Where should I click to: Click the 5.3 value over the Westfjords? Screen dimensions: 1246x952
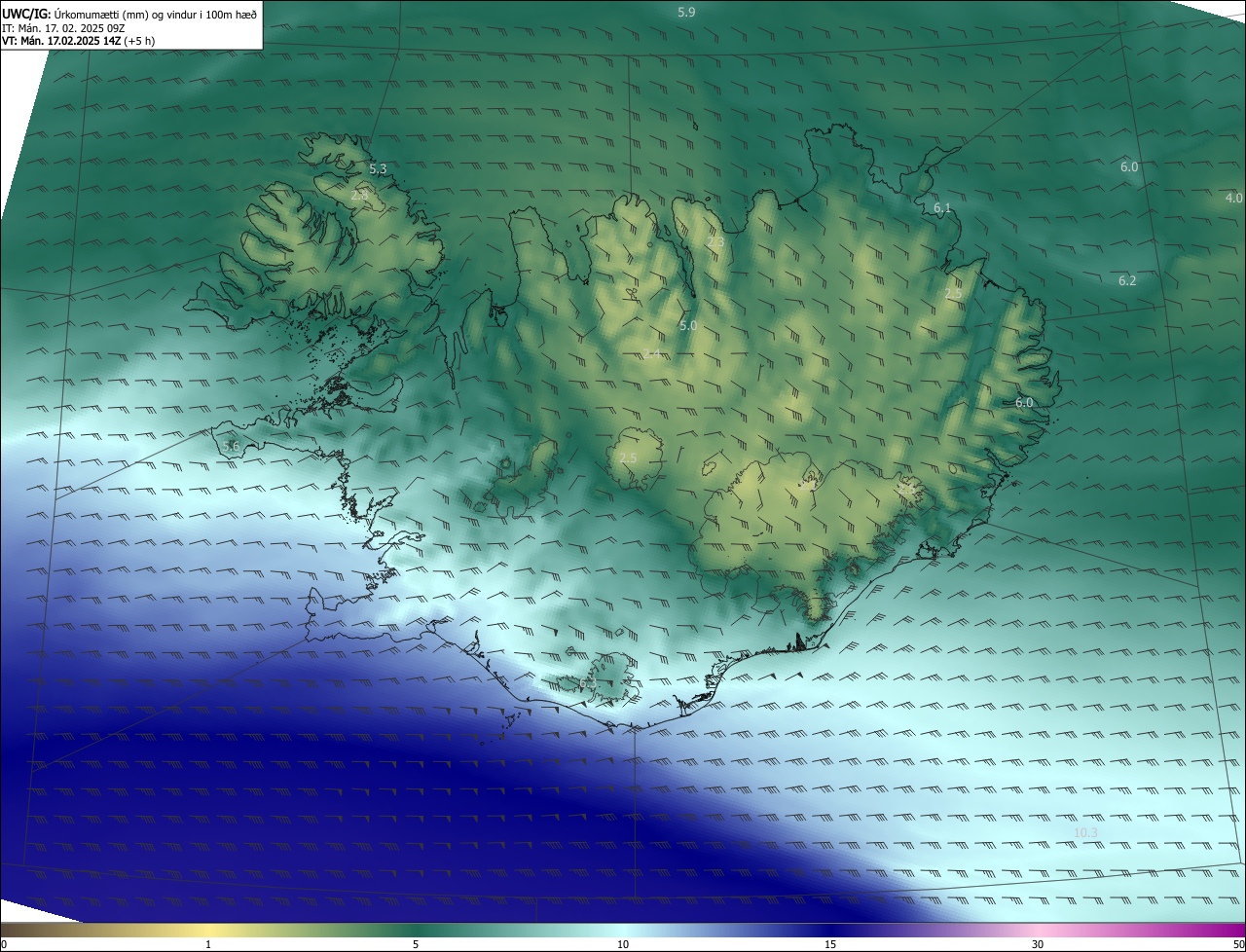pyautogui.click(x=378, y=169)
